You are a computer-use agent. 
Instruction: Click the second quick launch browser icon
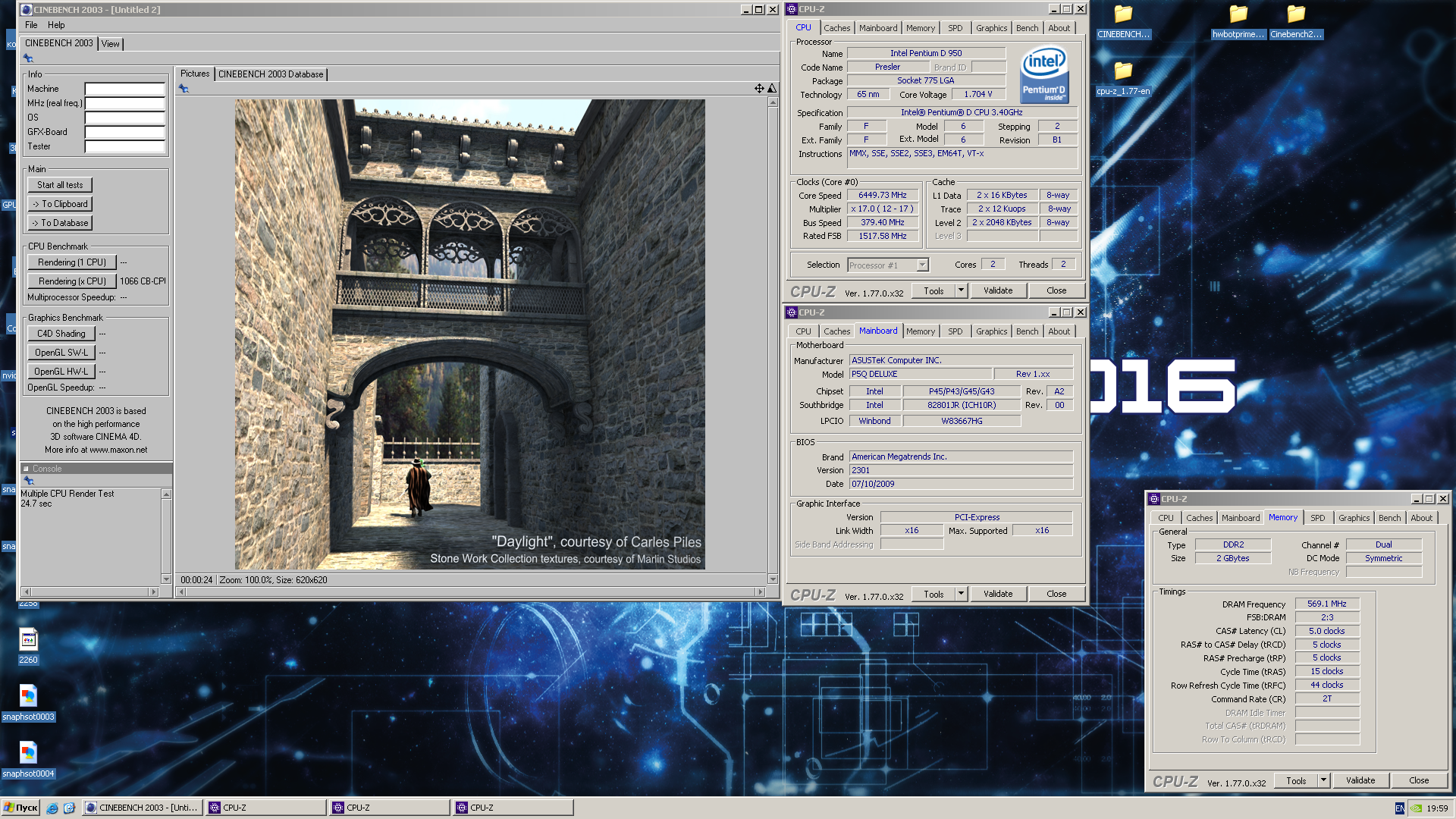point(69,808)
